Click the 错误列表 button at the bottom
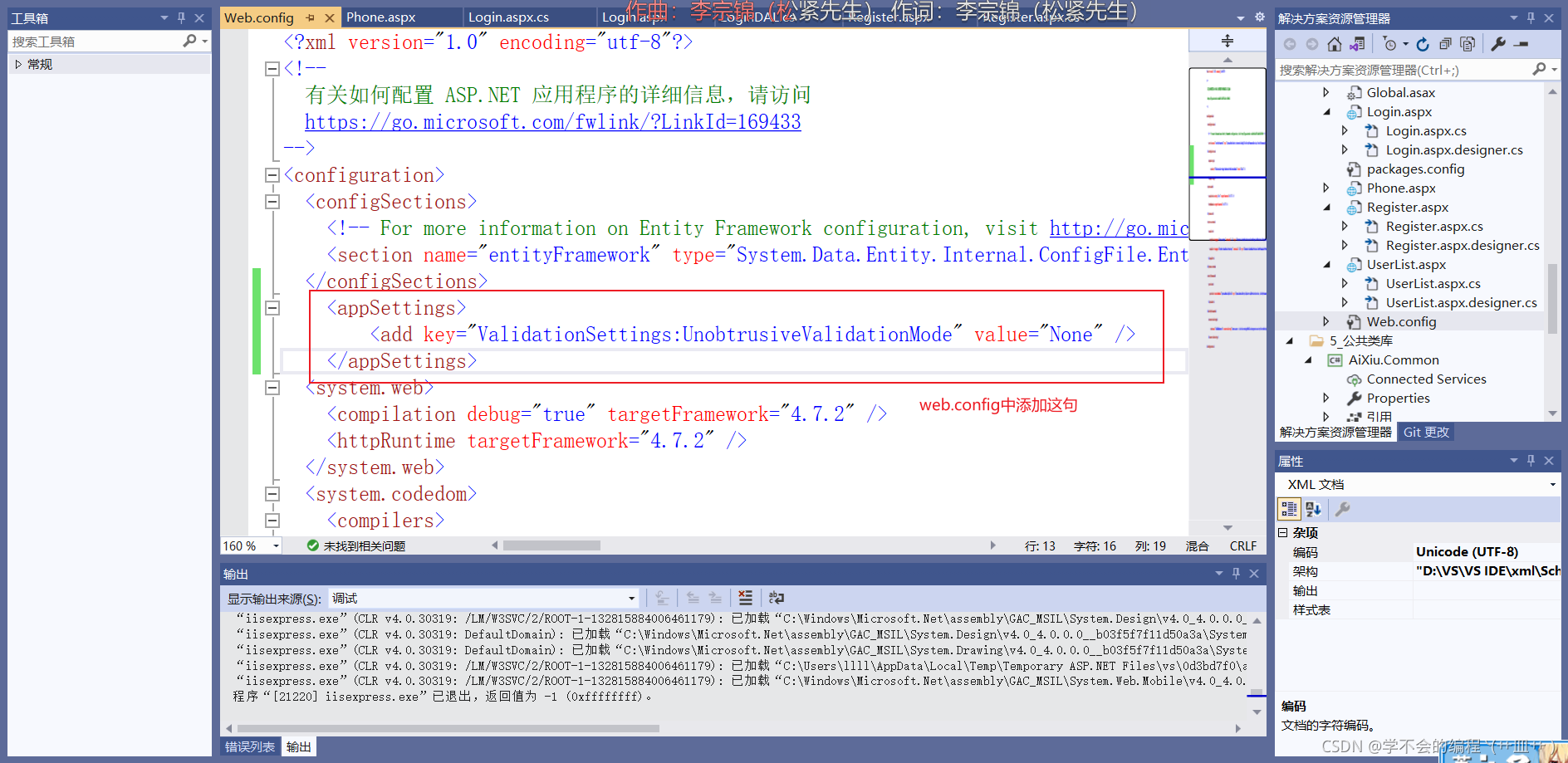This screenshot has width=1568, height=763. tap(248, 746)
